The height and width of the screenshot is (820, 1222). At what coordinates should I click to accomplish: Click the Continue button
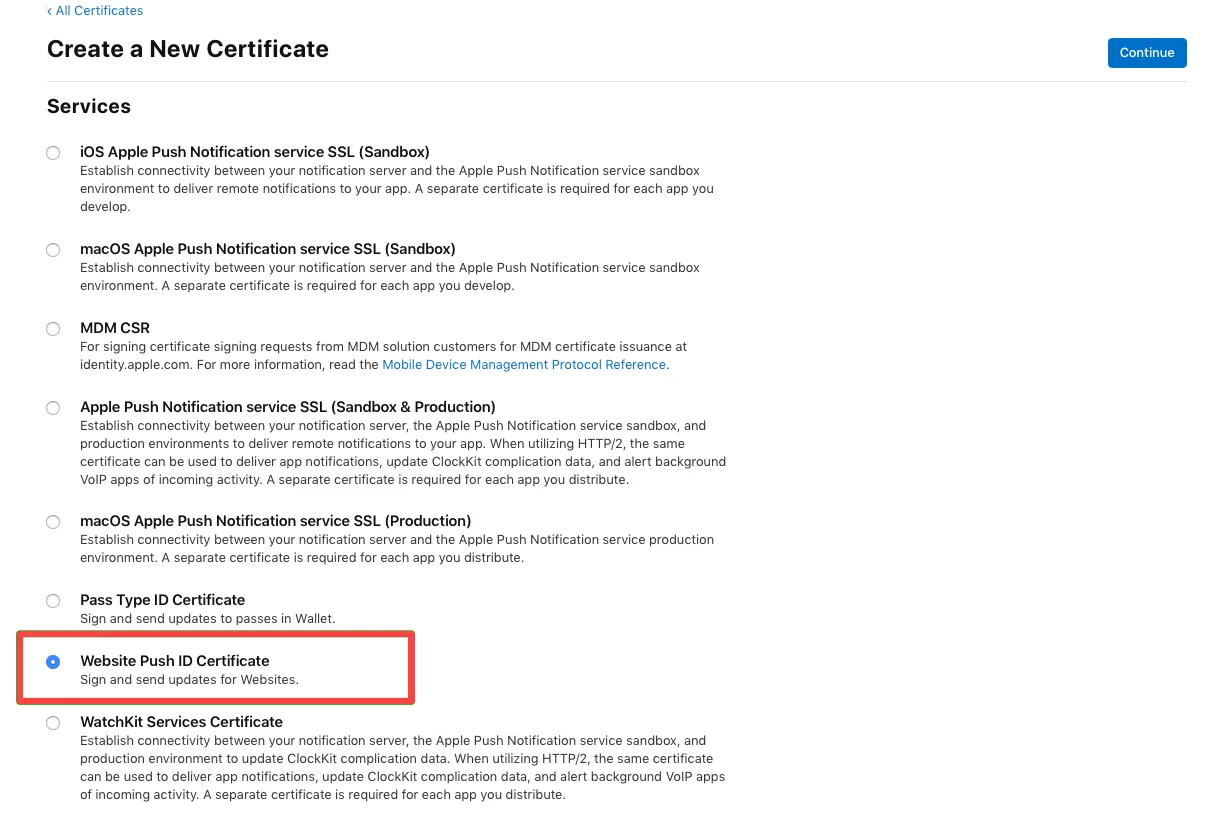tap(1147, 52)
